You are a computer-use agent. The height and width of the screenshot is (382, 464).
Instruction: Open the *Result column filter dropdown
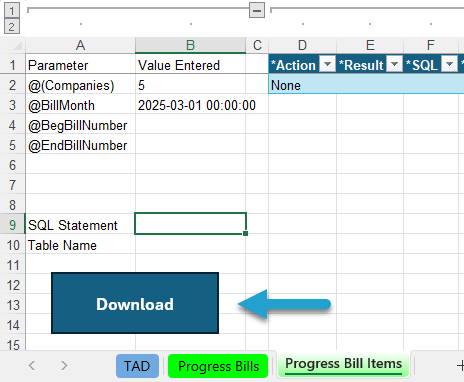coord(395,63)
